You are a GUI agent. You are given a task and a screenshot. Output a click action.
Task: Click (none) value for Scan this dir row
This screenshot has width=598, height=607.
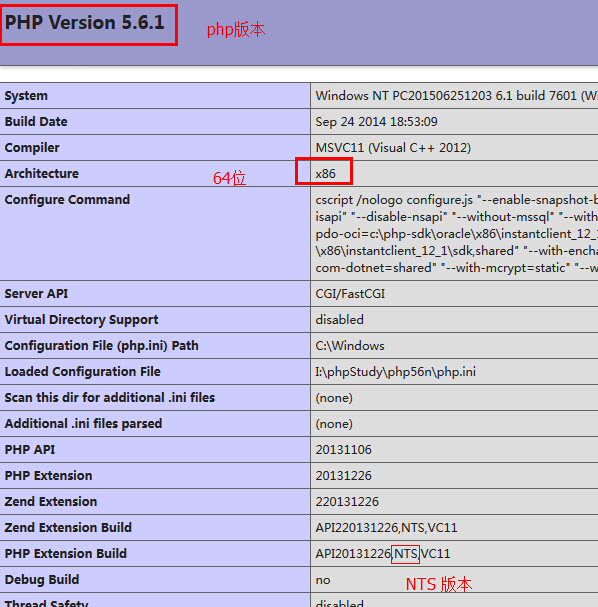coord(334,398)
